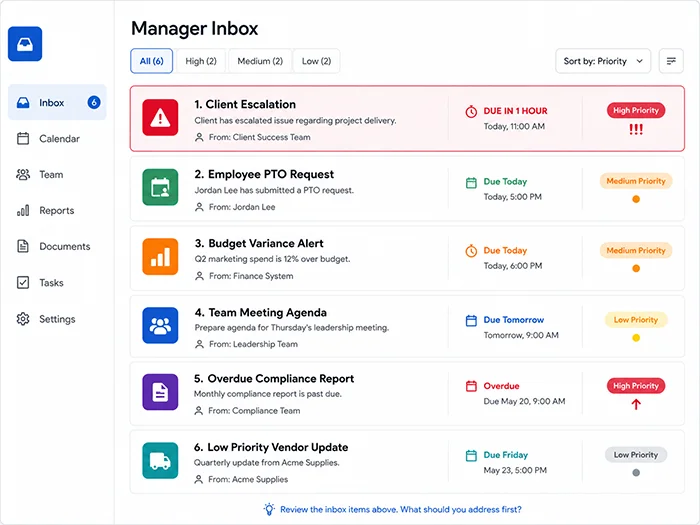The height and width of the screenshot is (525, 700).
Task: Click the orange dot under PTO Medium Priority
Action: click(636, 199)
